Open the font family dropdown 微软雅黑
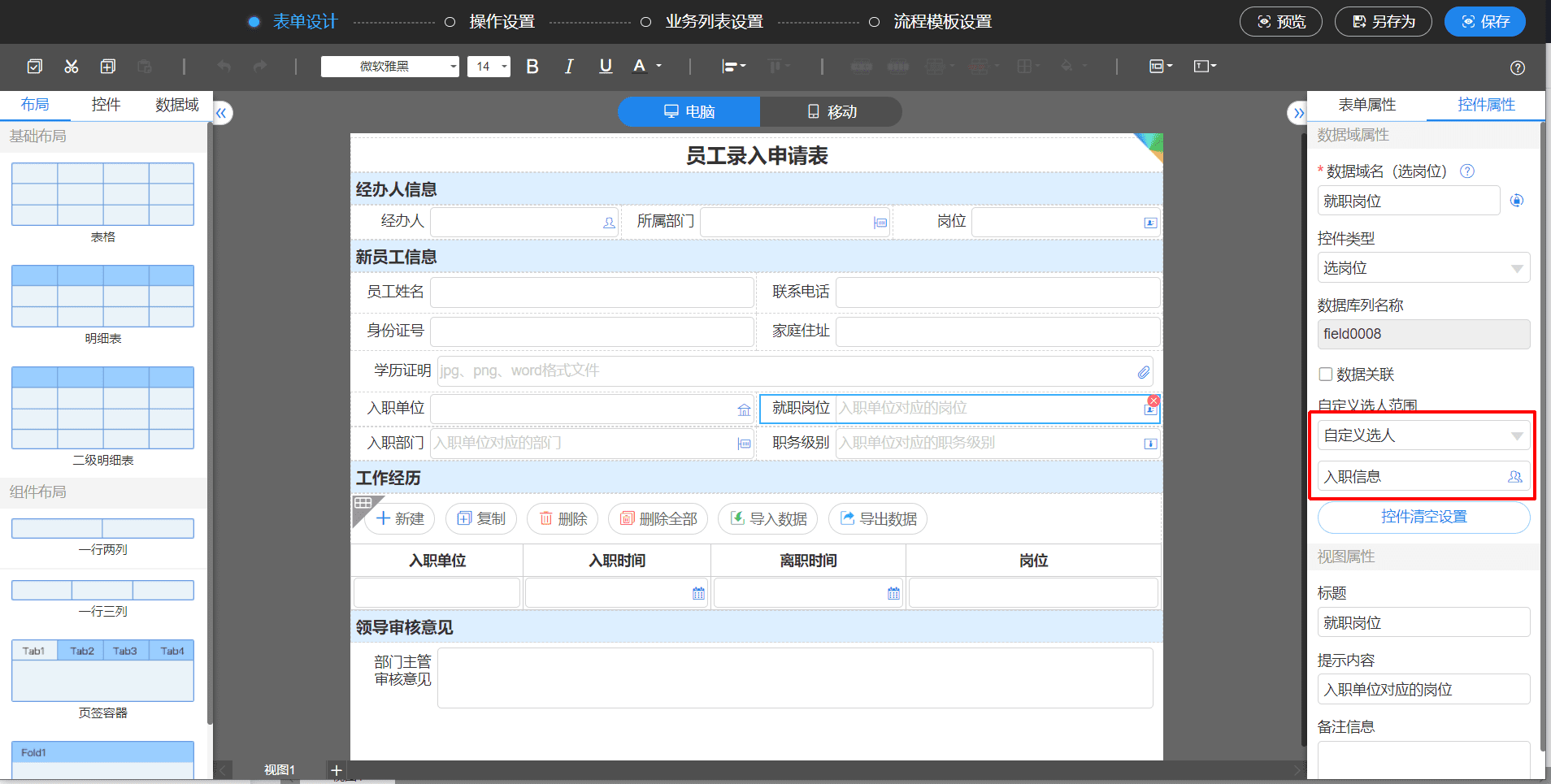1551x784 pixels. pos(390,67)
